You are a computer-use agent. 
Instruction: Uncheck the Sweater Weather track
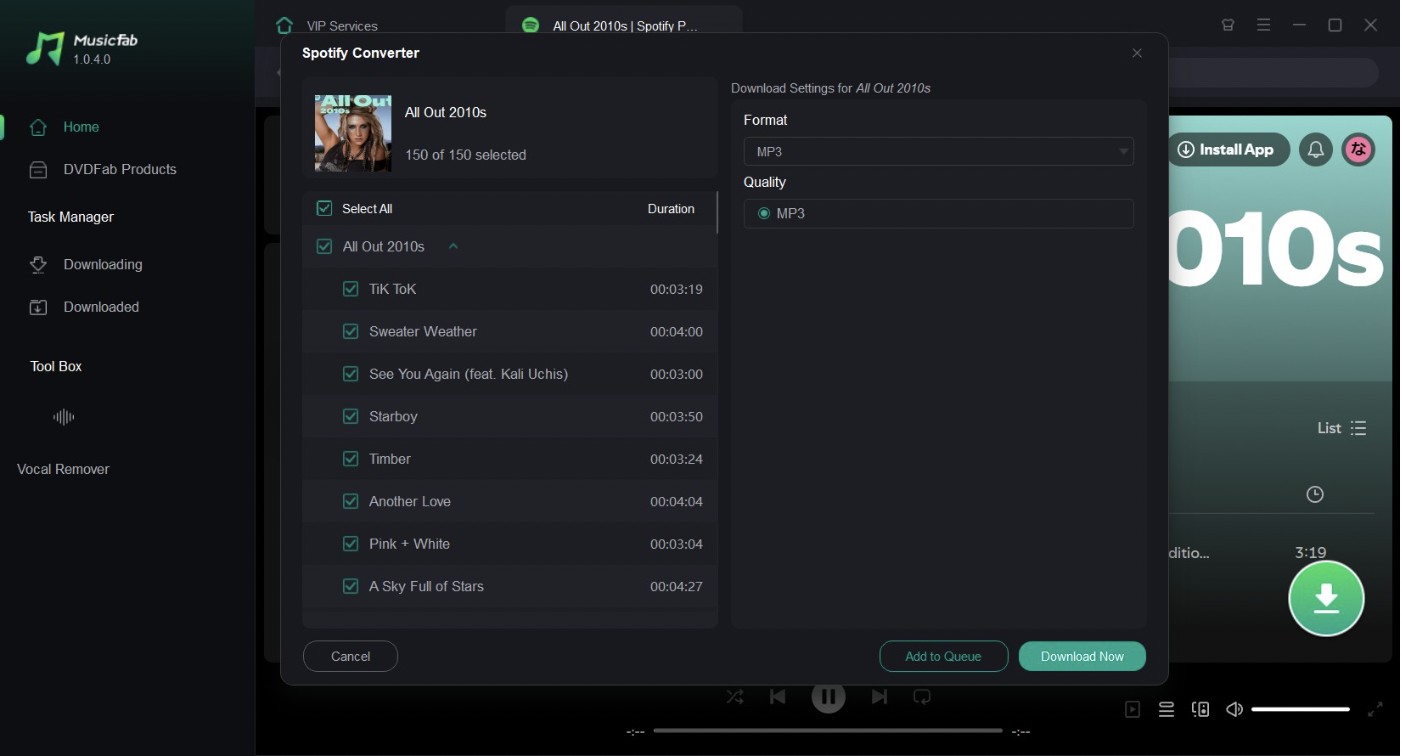350,331
